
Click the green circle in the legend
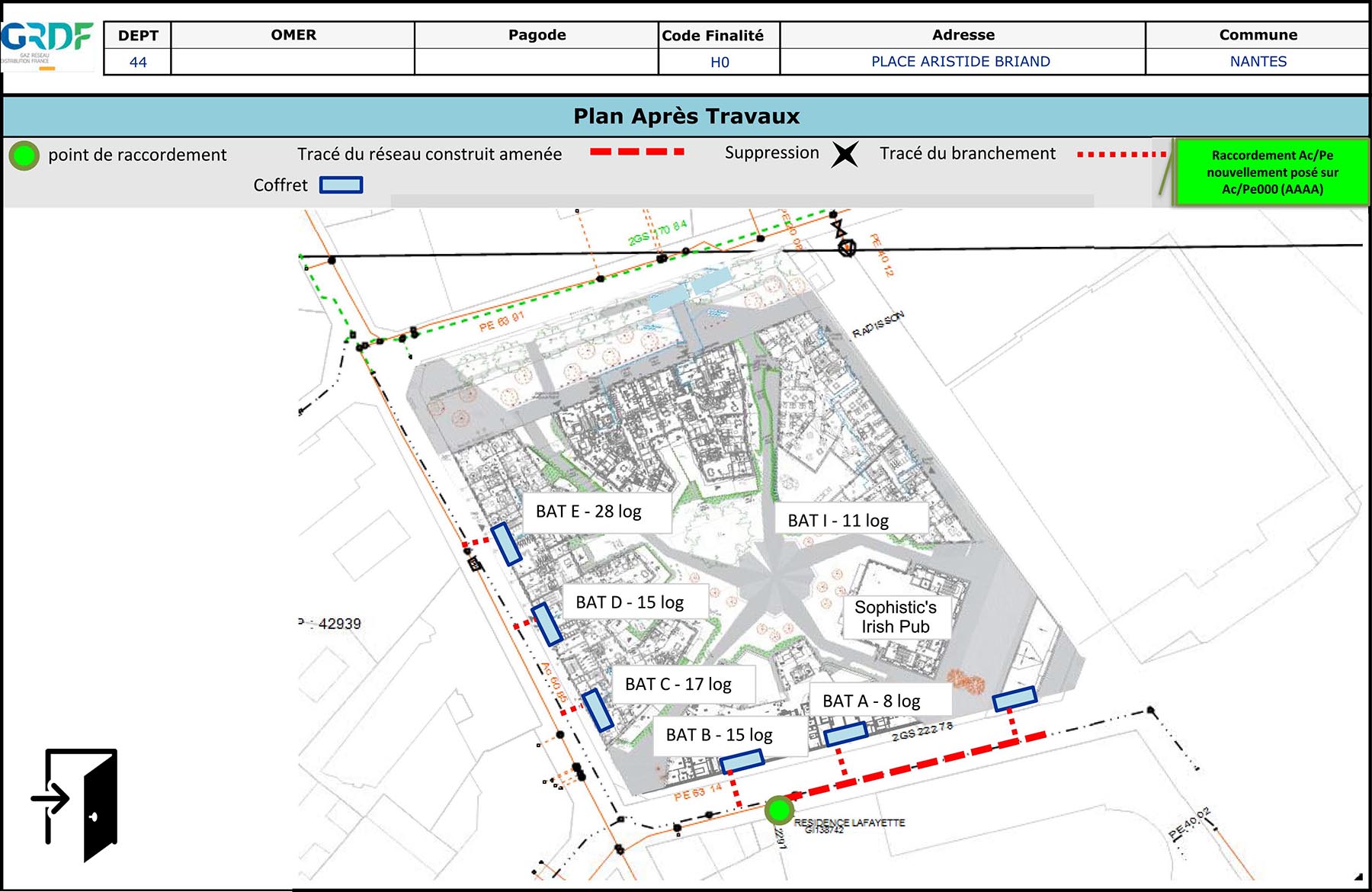coord(24,156)
